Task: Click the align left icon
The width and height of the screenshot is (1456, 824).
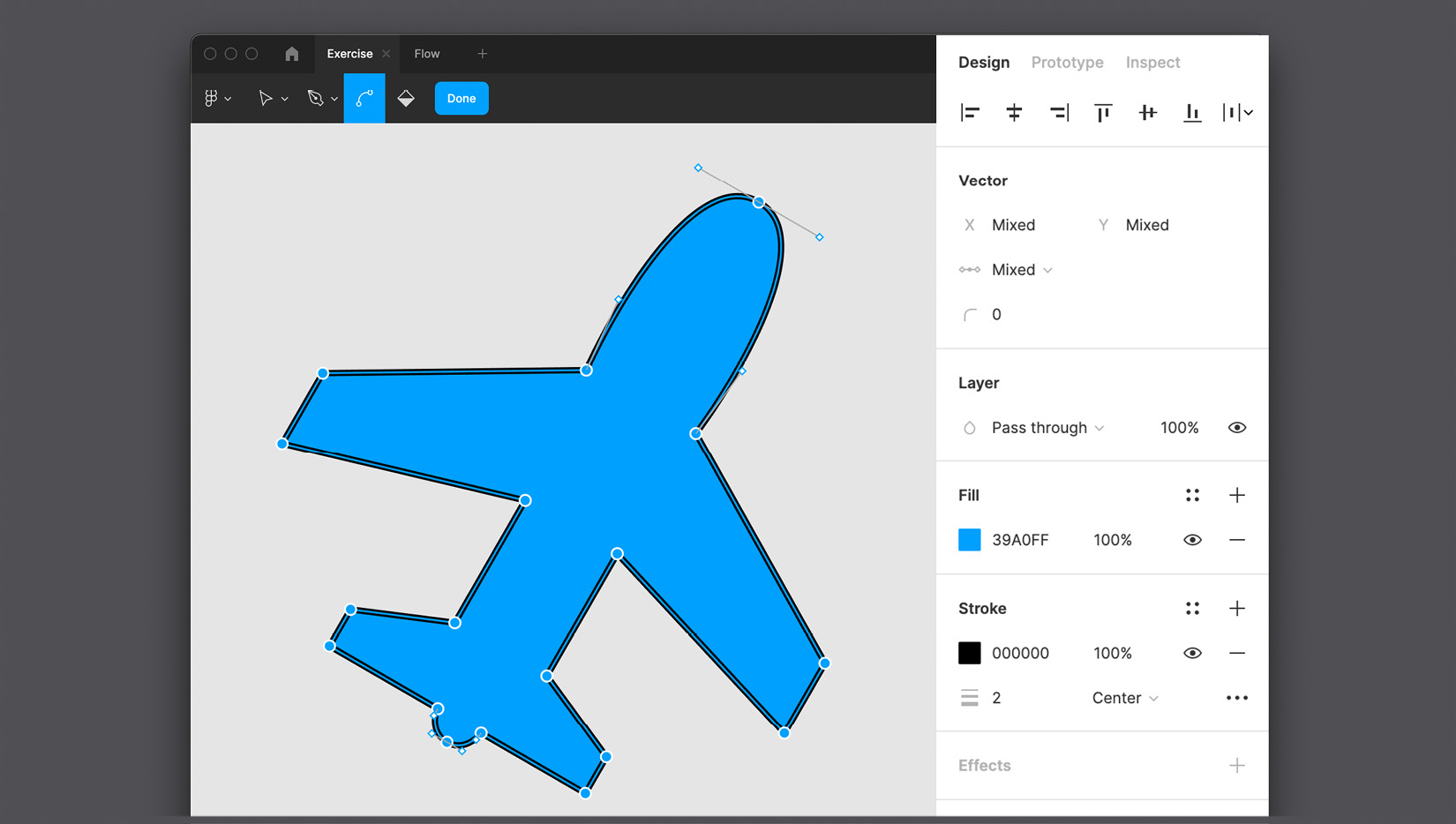Action: click(970, 112)
